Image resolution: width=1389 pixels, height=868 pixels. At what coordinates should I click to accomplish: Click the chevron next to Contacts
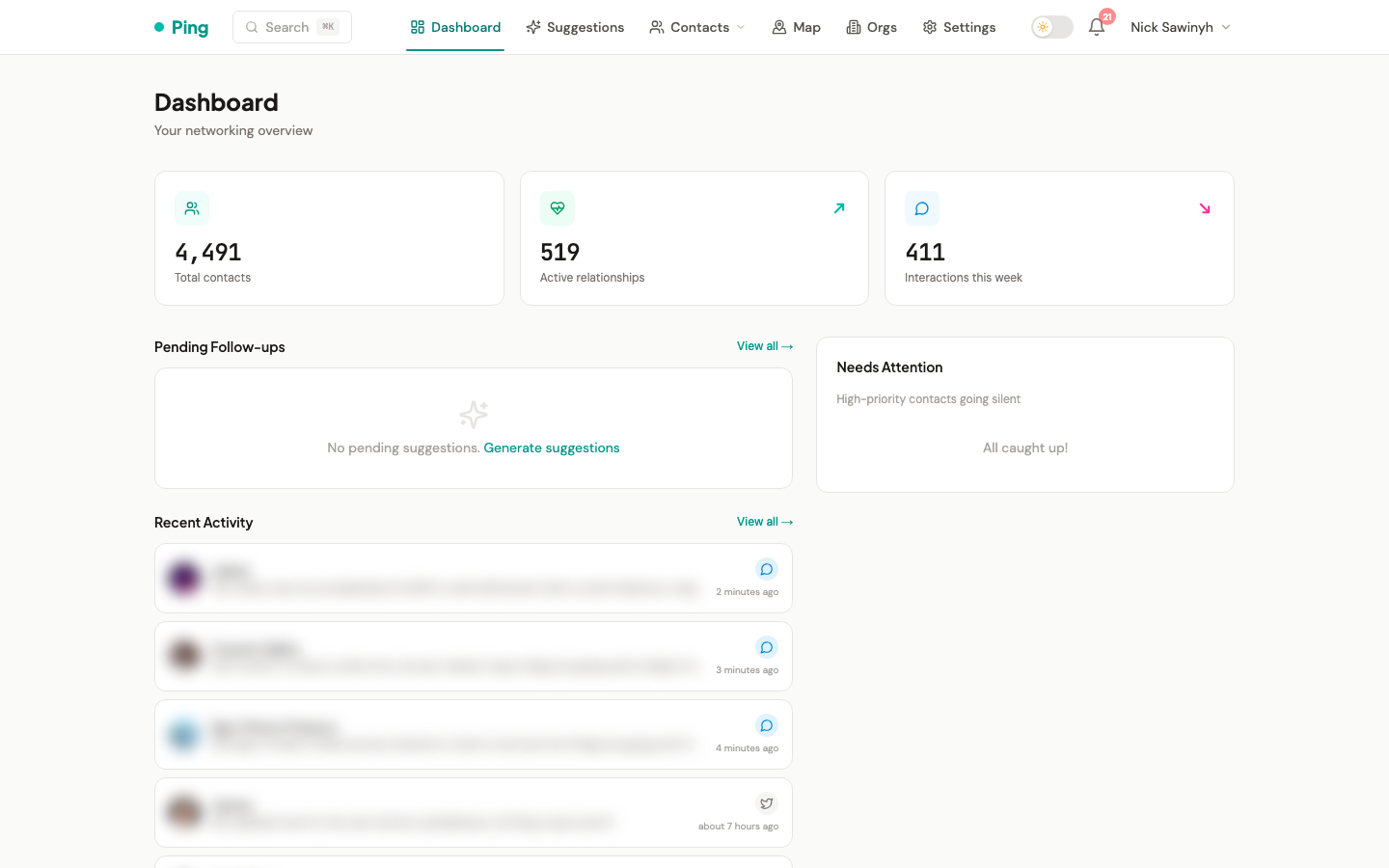741,27
